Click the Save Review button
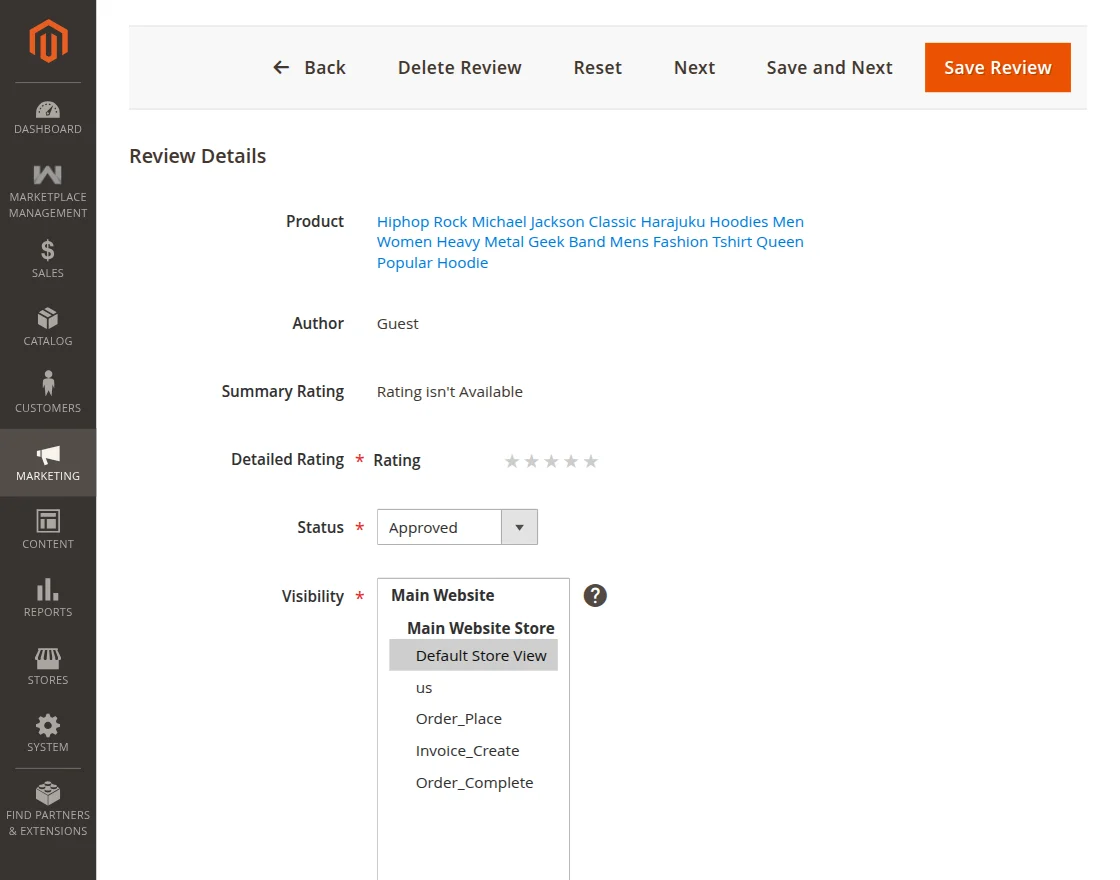The height and width of the screenshot is (880, 1120). [997, 67]
